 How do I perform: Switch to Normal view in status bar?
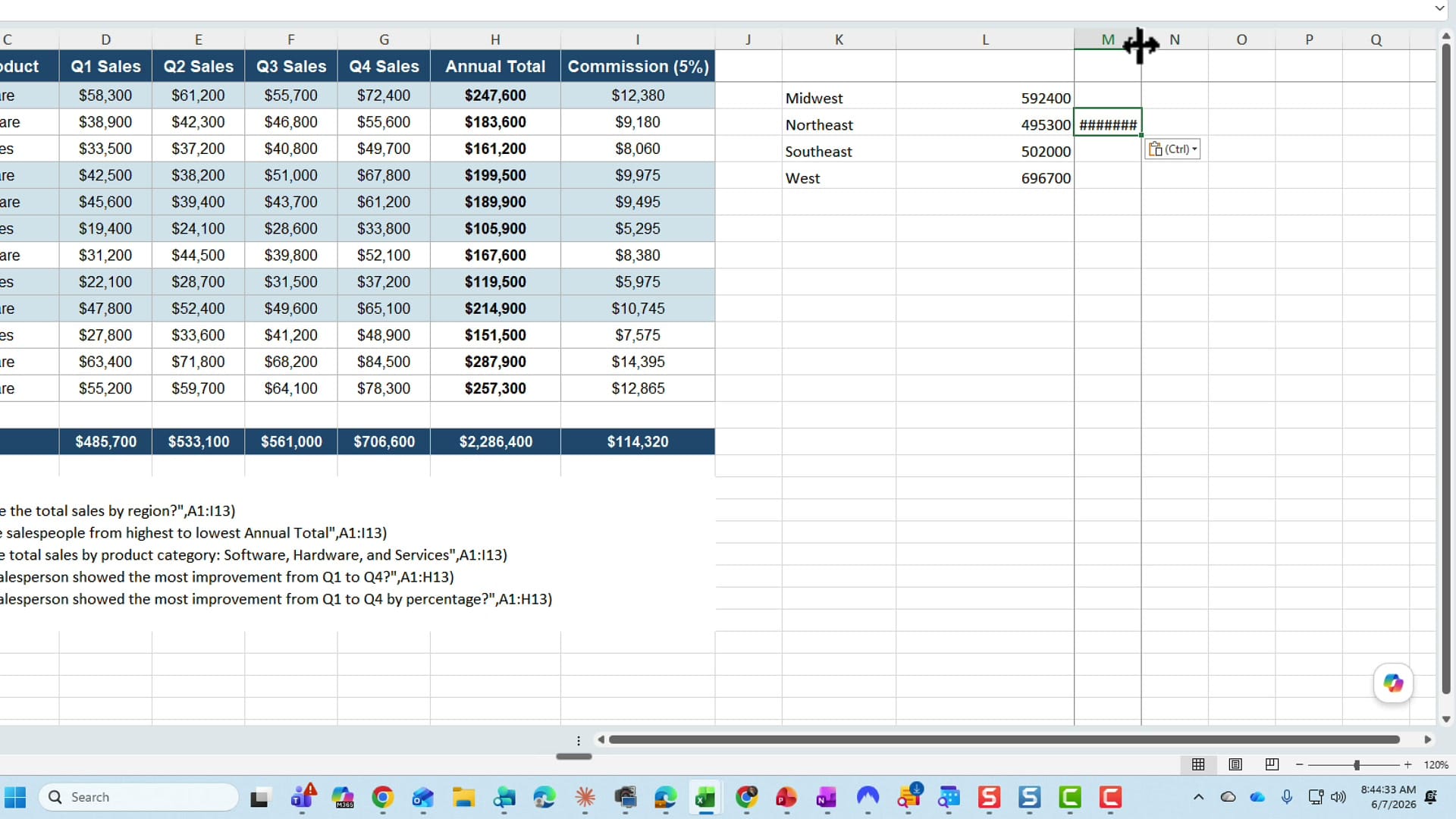click(x=1198, y=764)
